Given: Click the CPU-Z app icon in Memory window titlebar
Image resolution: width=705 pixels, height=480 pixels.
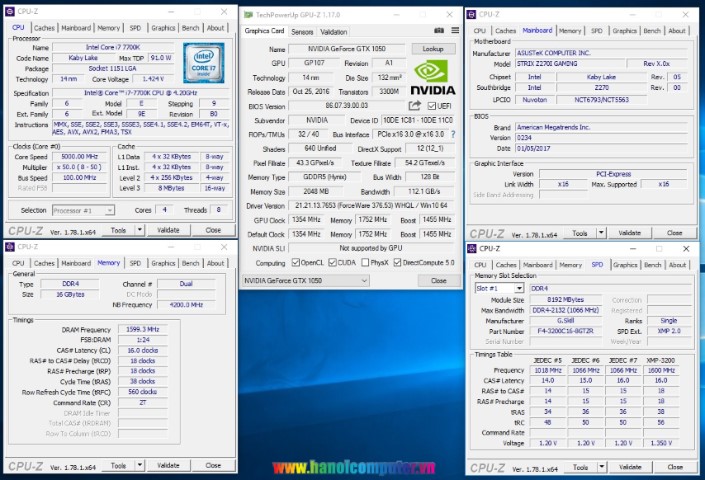Looking at the screenshot, I should tap(9, 247).
